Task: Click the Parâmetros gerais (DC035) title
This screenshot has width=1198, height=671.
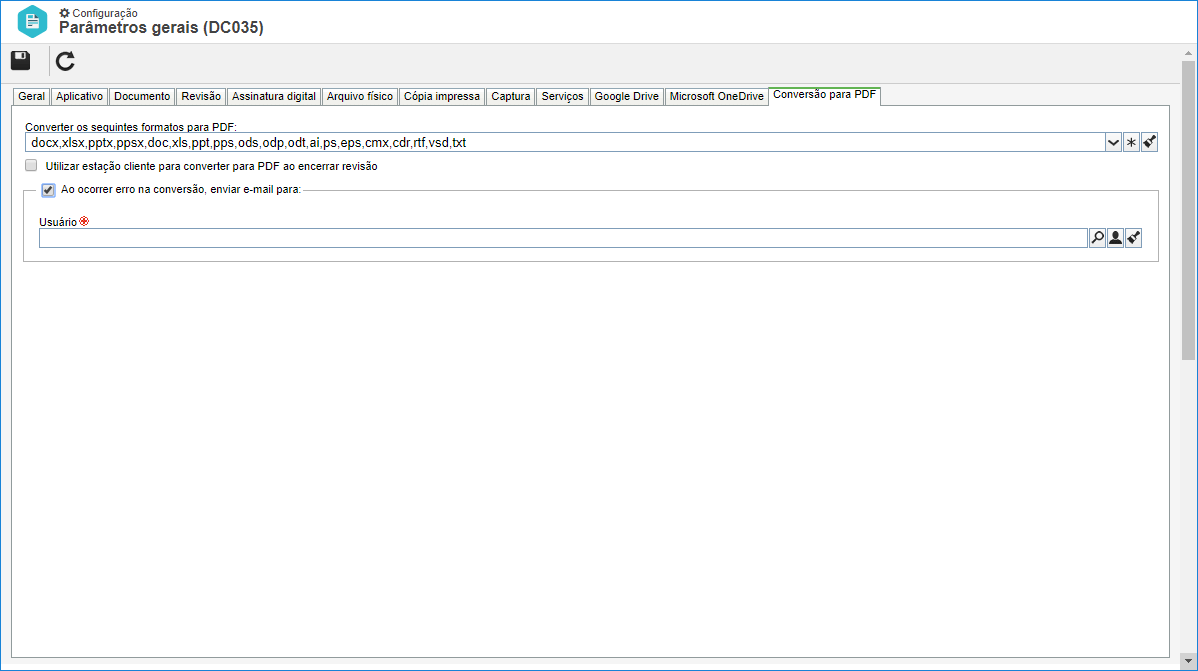Action: pos(161,28)
